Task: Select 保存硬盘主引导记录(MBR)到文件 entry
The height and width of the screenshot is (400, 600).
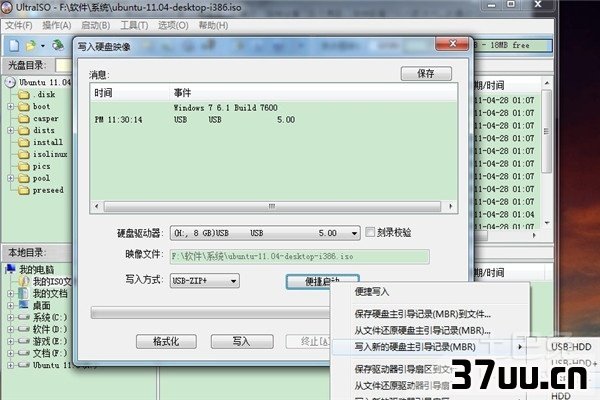Action: [x=422, y=314]
